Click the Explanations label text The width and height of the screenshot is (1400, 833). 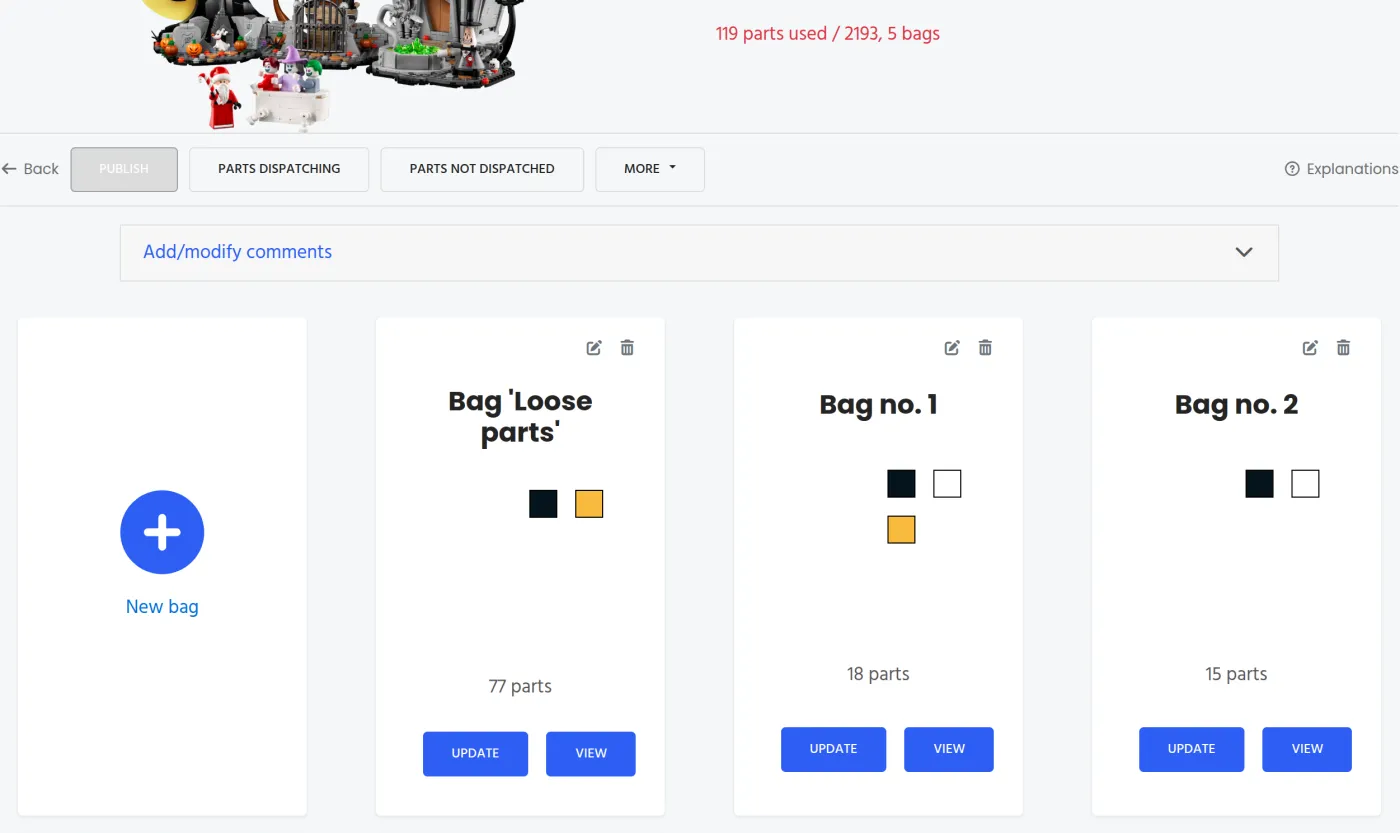(x=1352, y=169)
